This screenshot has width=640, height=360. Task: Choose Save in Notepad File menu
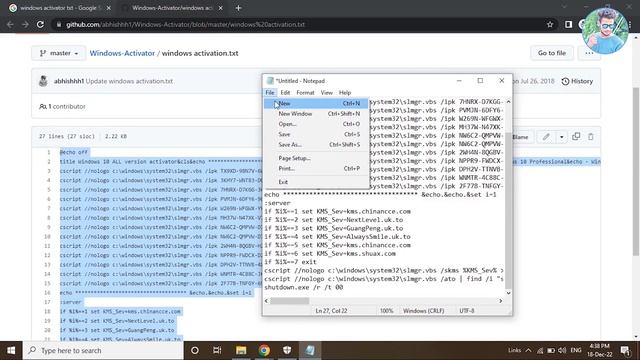(316, 134)
